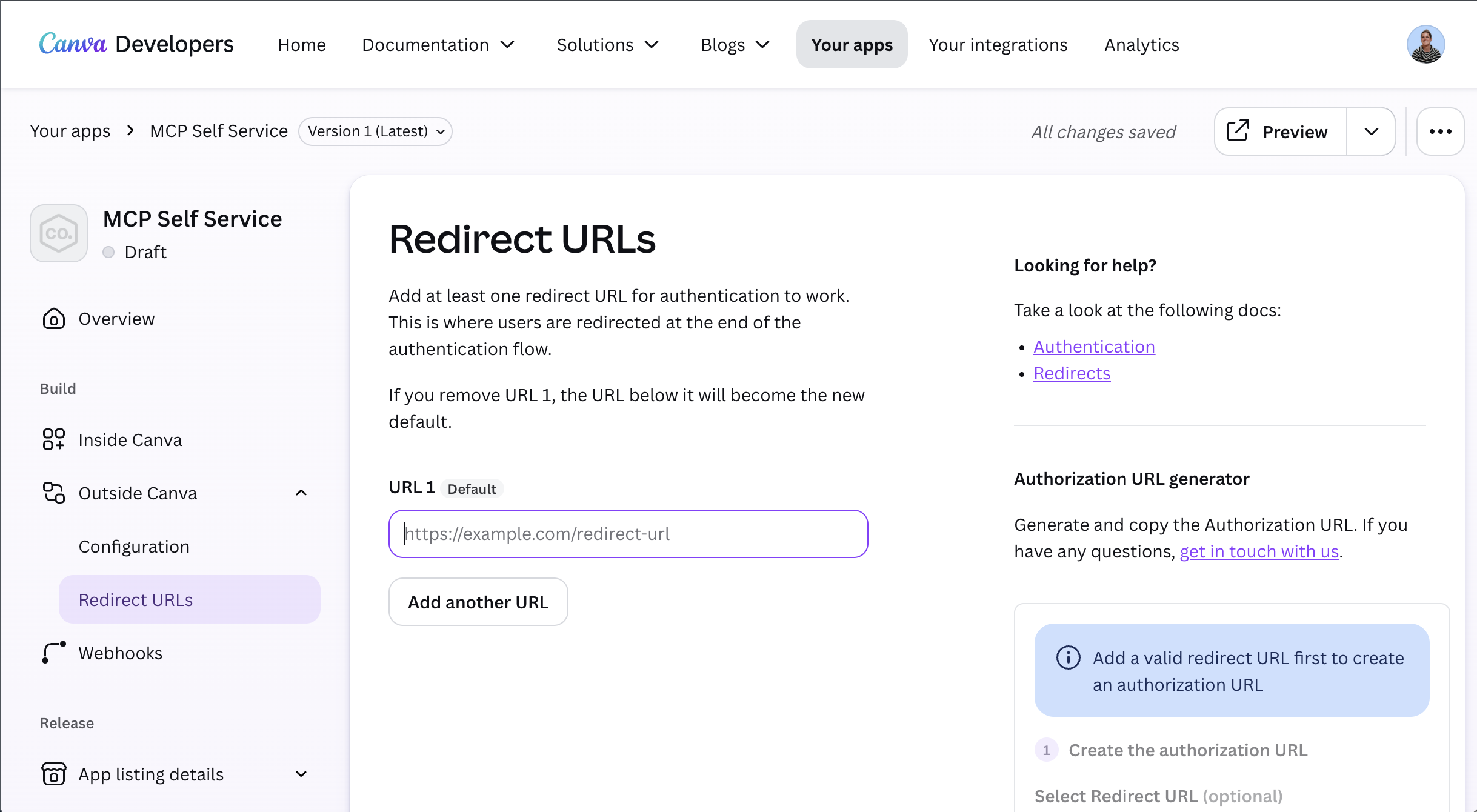Collapse the Outside Canva section
This screenshot has height=812, width=1477.
[x=301, y=493]
